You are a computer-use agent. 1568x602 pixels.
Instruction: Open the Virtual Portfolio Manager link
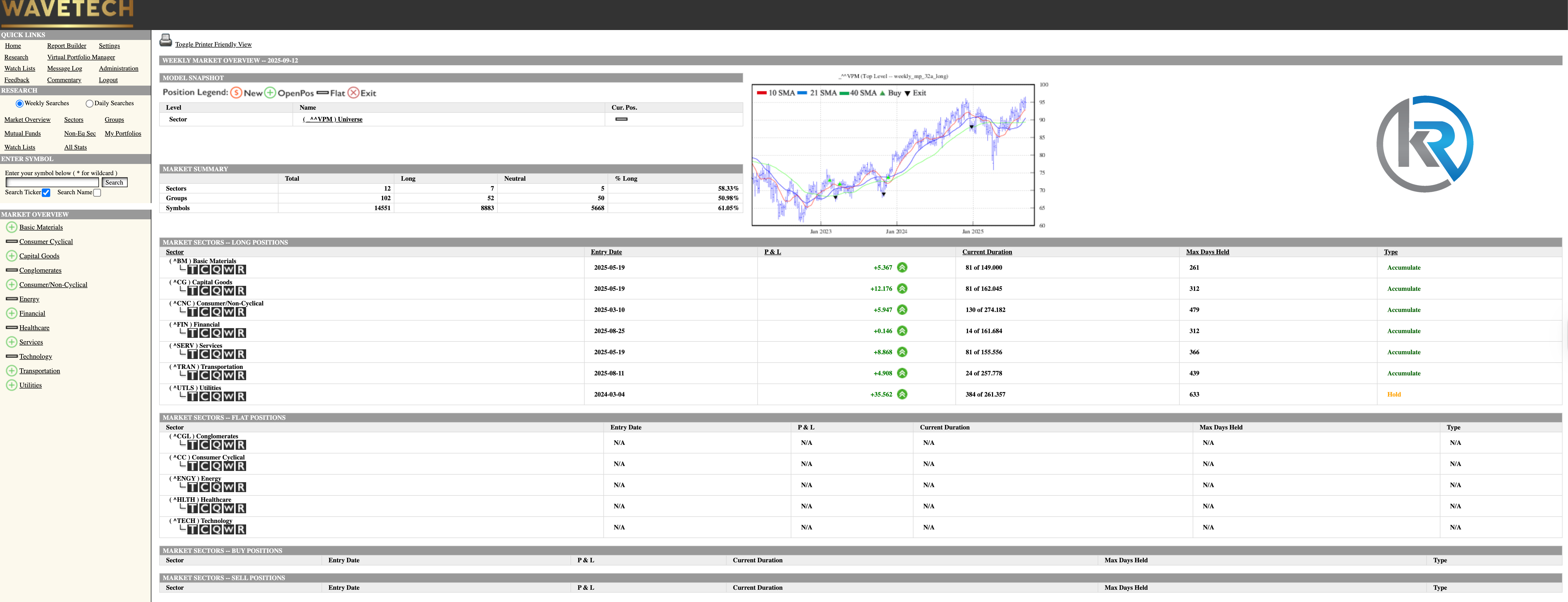[x=81, y=57]
